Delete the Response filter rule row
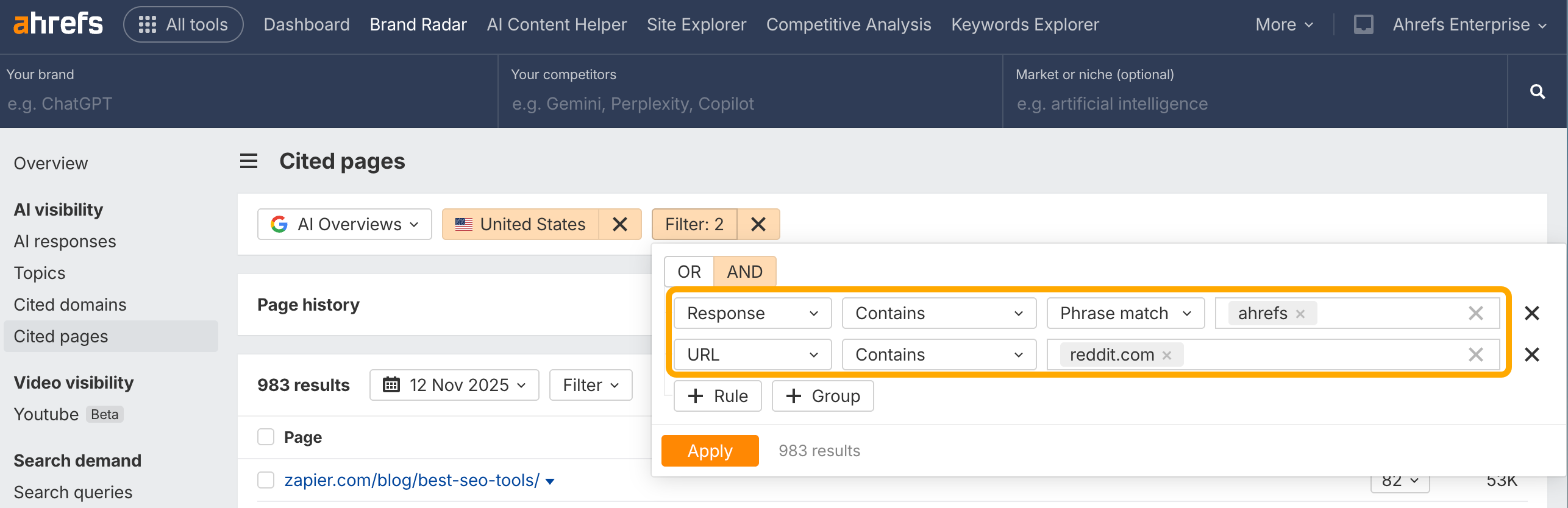1568x508 pixels. tap(1531, 313)
